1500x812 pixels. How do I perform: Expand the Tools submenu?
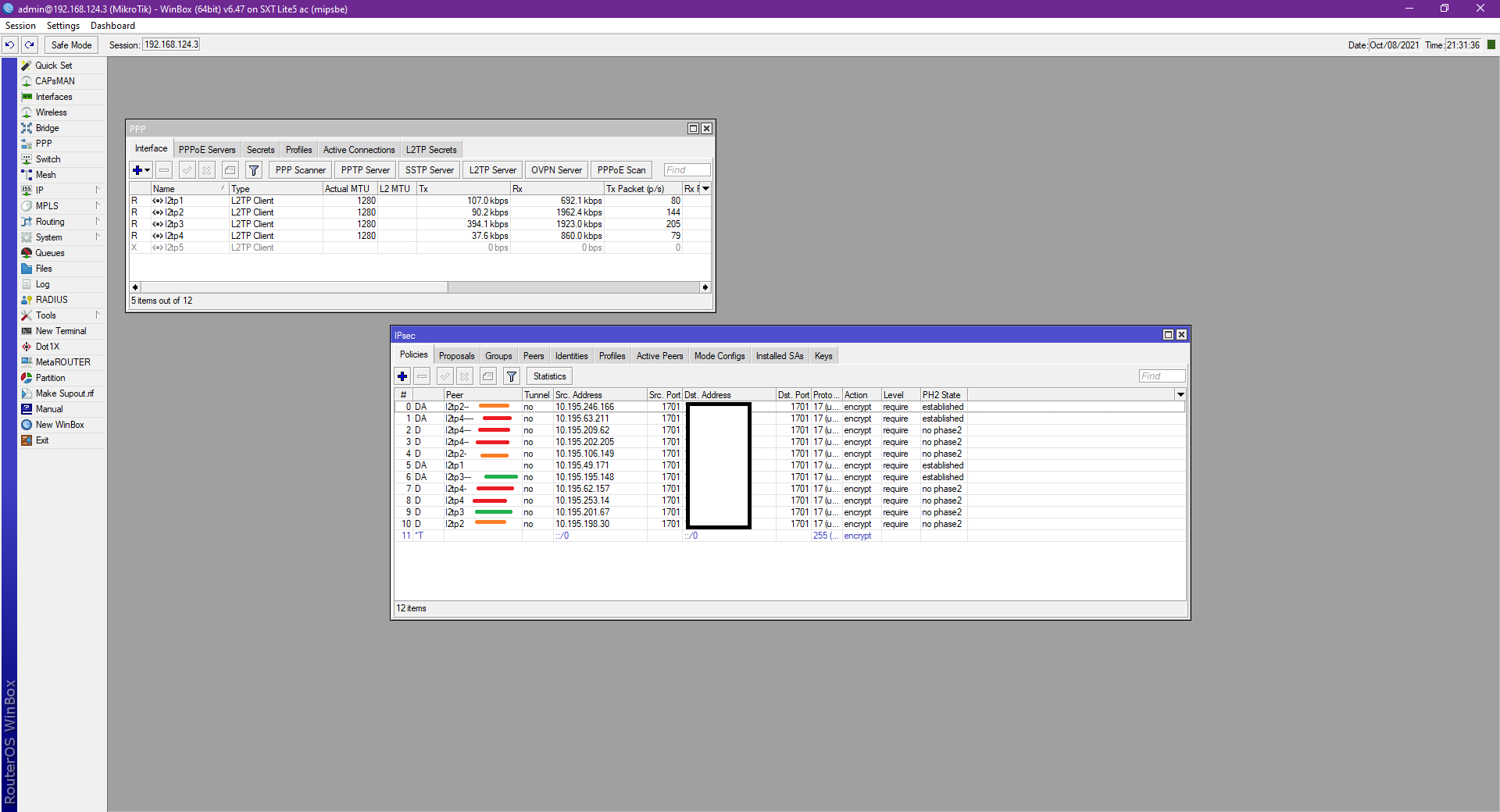[x=62, y=315]
